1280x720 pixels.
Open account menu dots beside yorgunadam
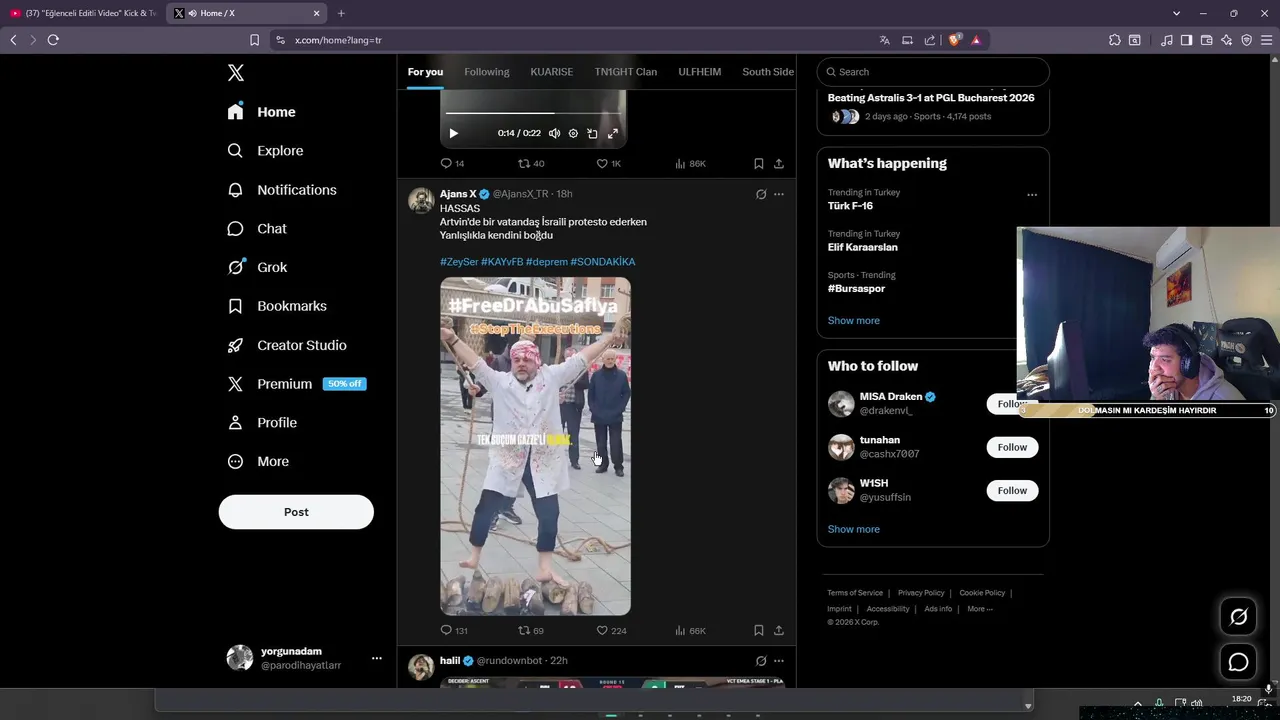tap(377, 658)
